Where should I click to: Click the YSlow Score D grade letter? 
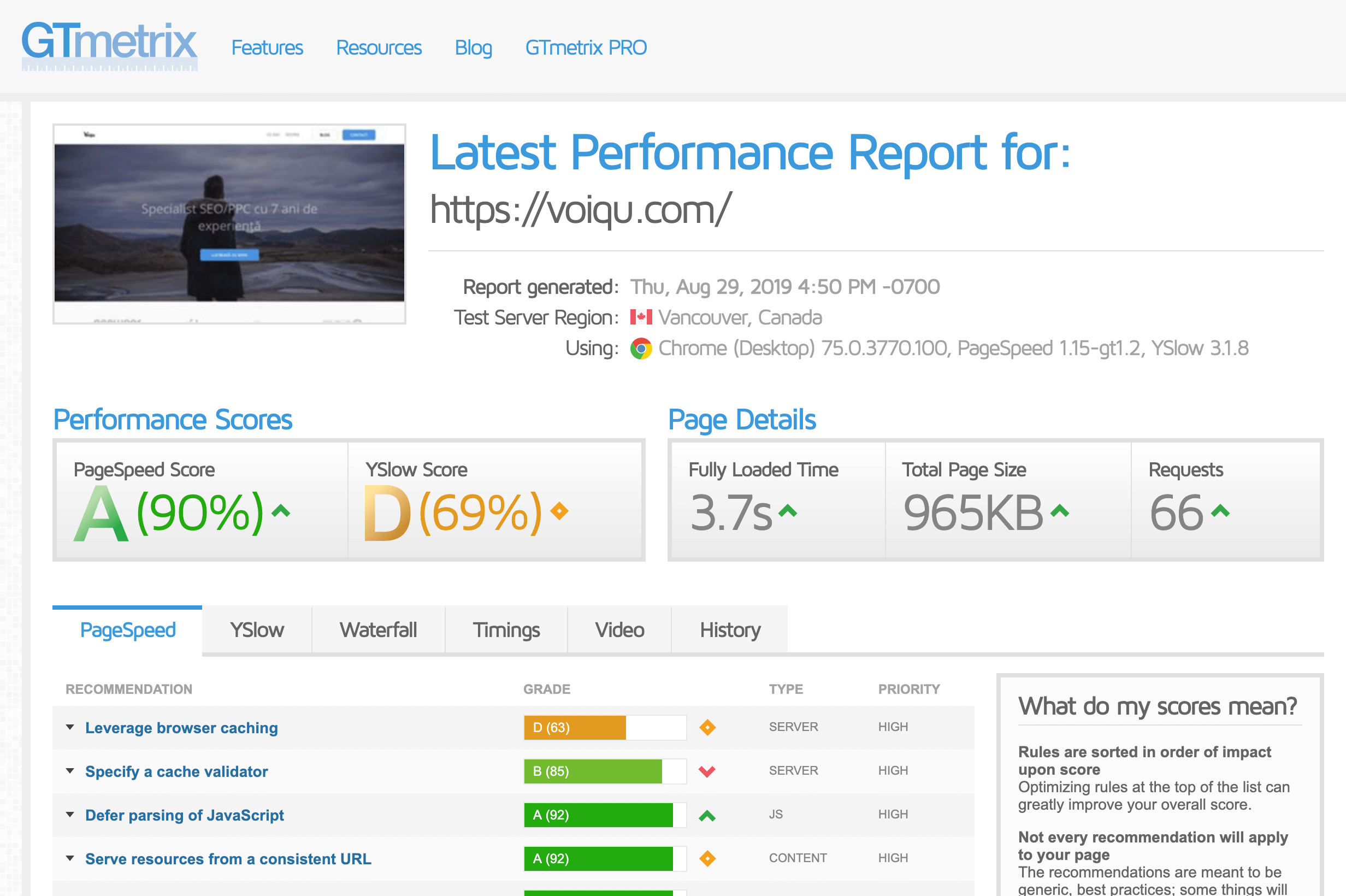click(x=387, y=513)
